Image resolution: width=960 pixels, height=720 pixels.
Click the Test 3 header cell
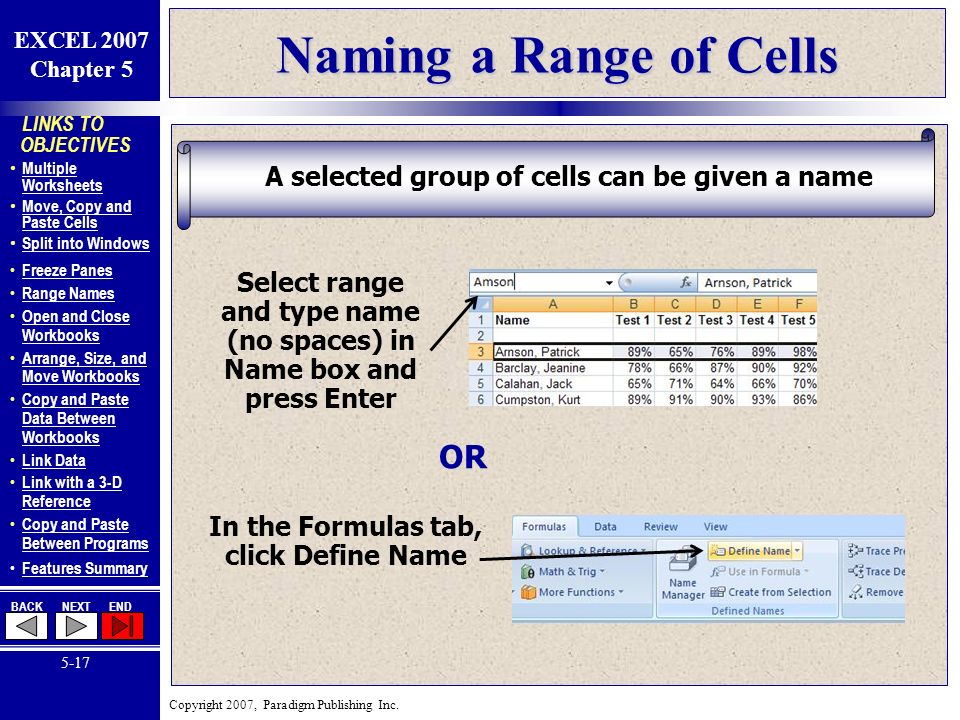click(x=716, y=320)
